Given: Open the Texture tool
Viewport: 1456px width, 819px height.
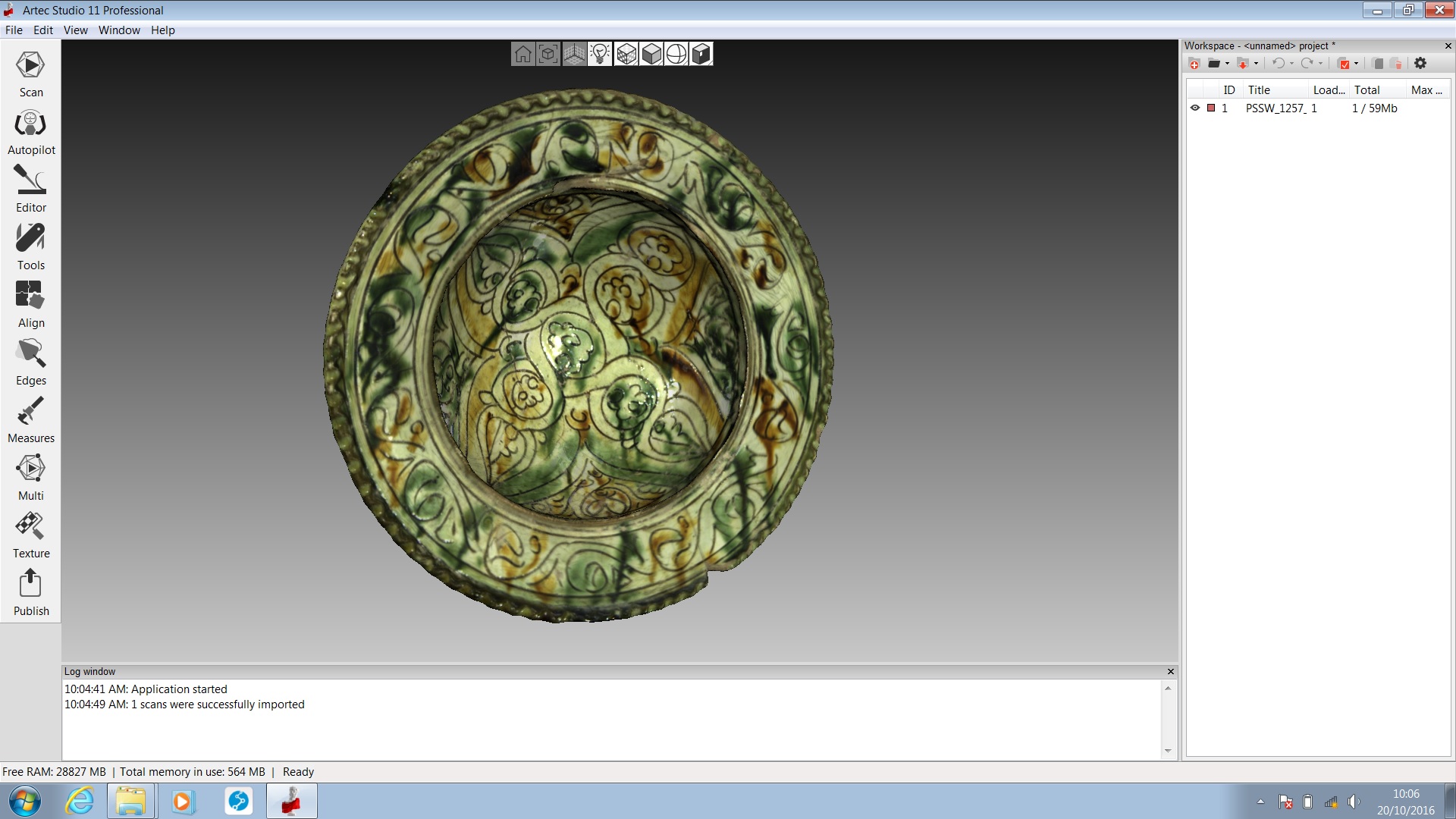Looking at the screenshot, I should point(30,535).
